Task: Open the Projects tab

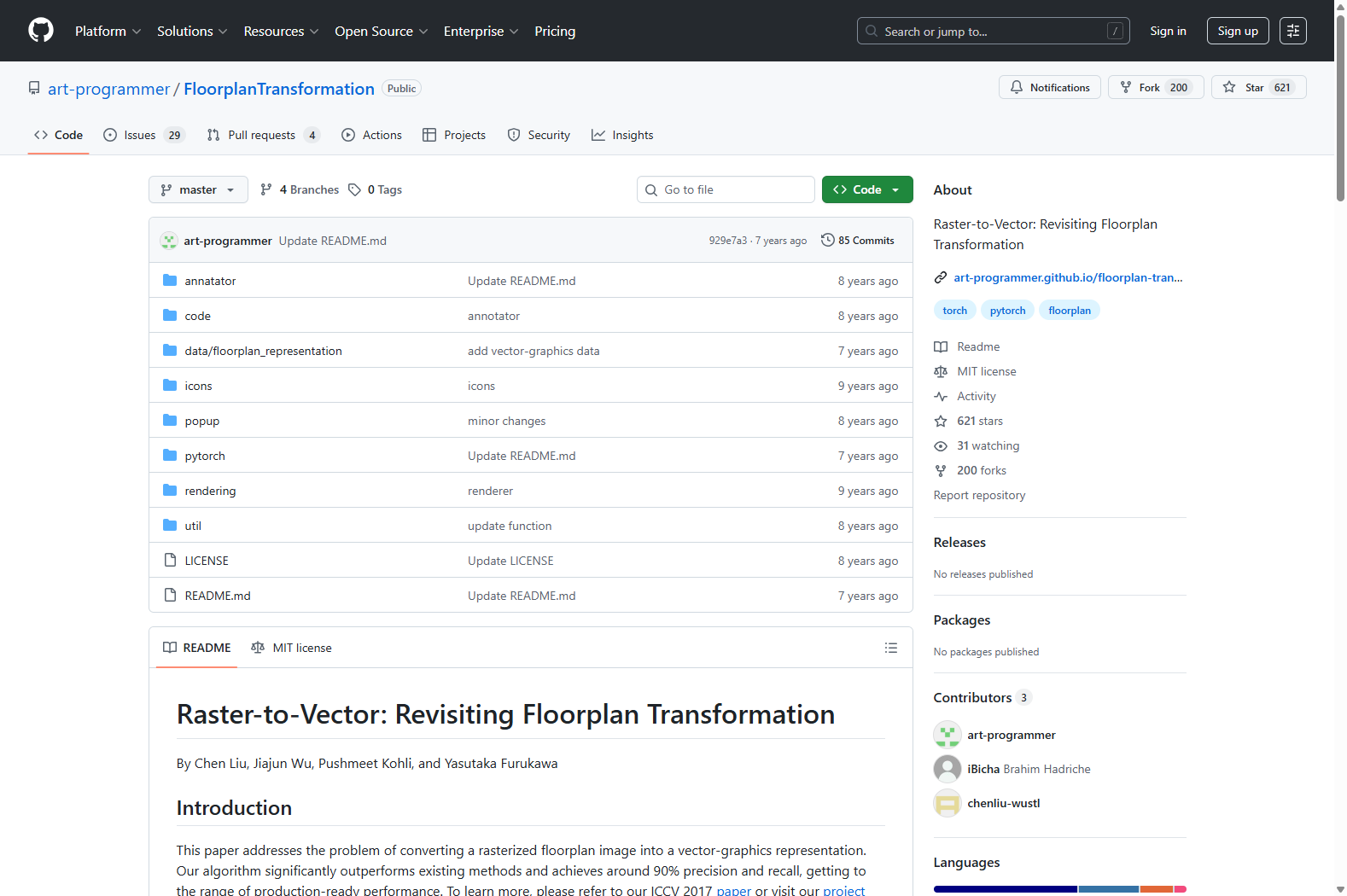Action: (x=454, y=135)
